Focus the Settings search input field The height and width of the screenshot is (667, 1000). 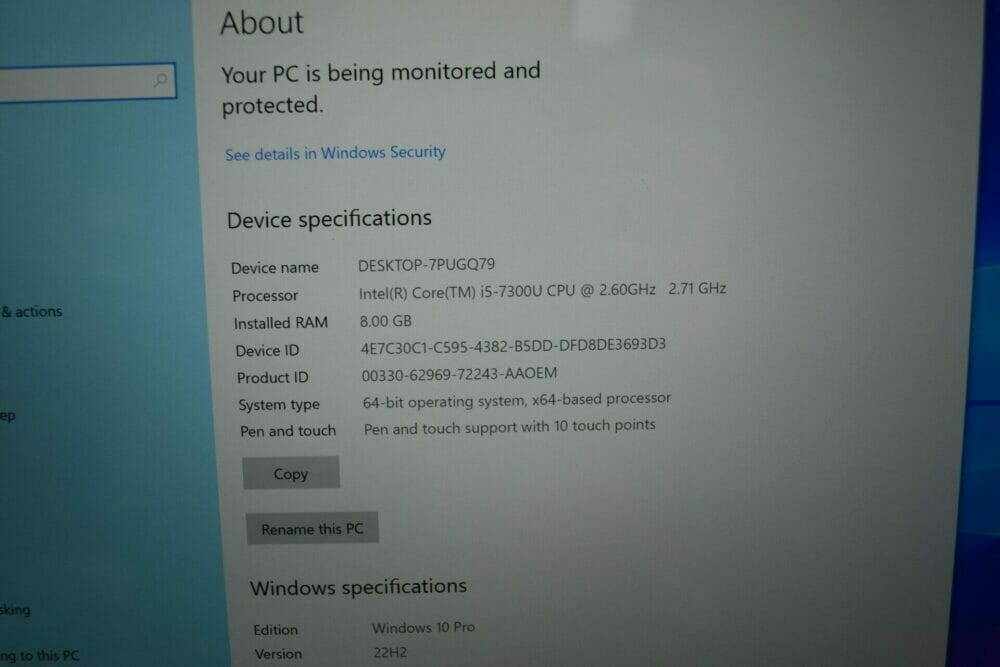coord(87,82)
